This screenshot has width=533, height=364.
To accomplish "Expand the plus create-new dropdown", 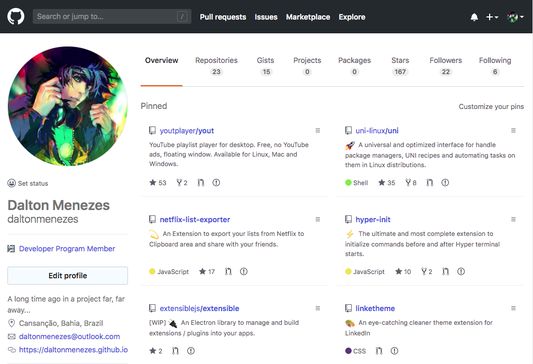I will pos(492,17).
